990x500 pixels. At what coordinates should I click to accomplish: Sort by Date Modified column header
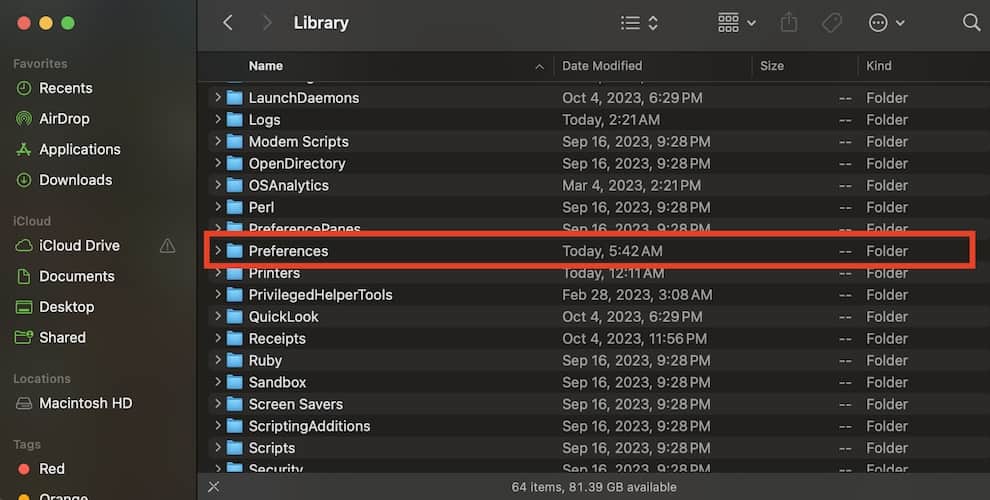603,66
